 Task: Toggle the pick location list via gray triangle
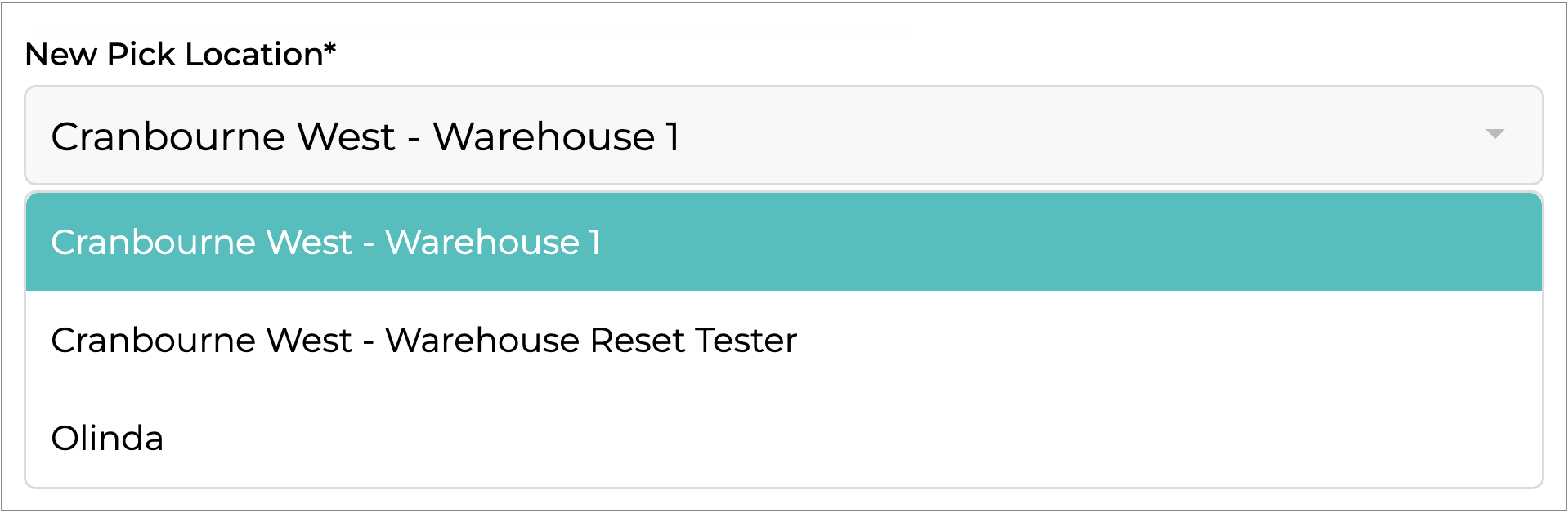coord(1494,134)
